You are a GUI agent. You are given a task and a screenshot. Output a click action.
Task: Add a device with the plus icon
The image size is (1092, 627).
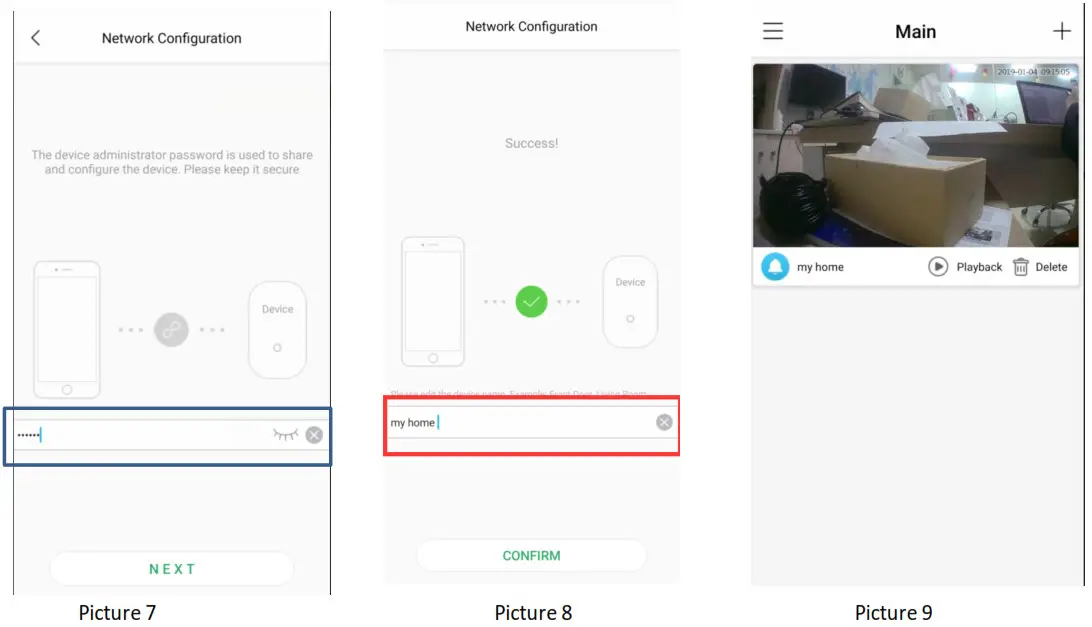tap(1061, 31)
